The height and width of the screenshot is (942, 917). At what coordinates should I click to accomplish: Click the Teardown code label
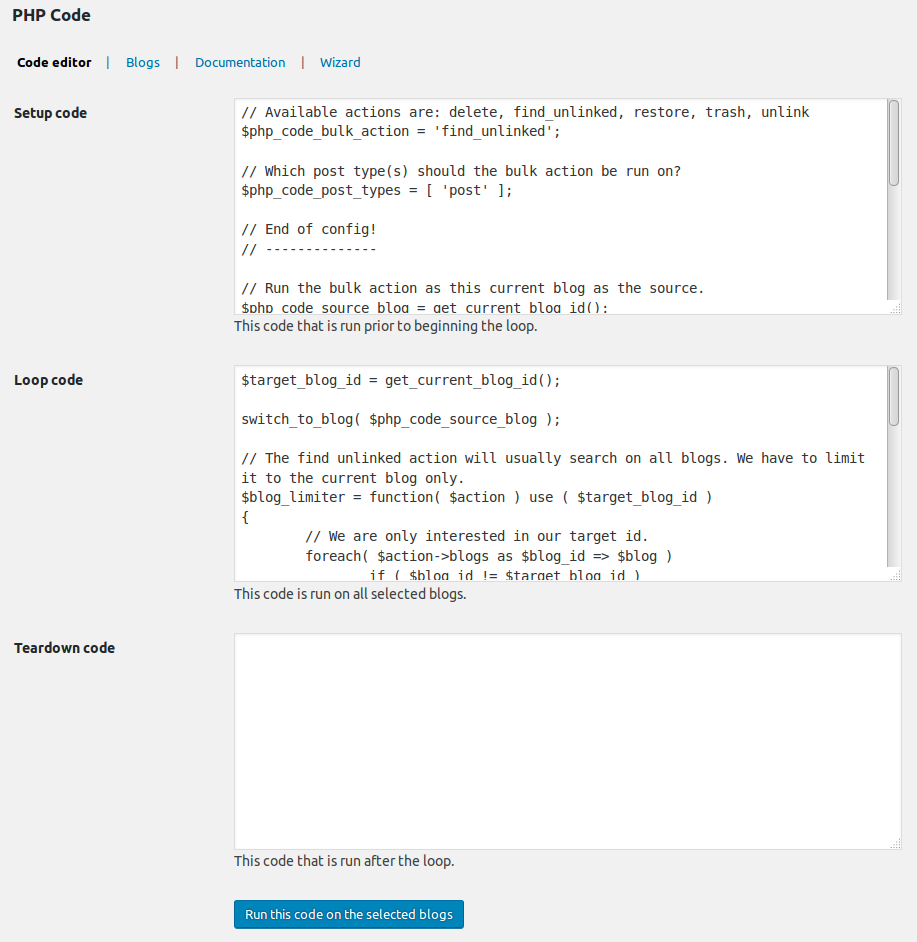tap(64, 648)
